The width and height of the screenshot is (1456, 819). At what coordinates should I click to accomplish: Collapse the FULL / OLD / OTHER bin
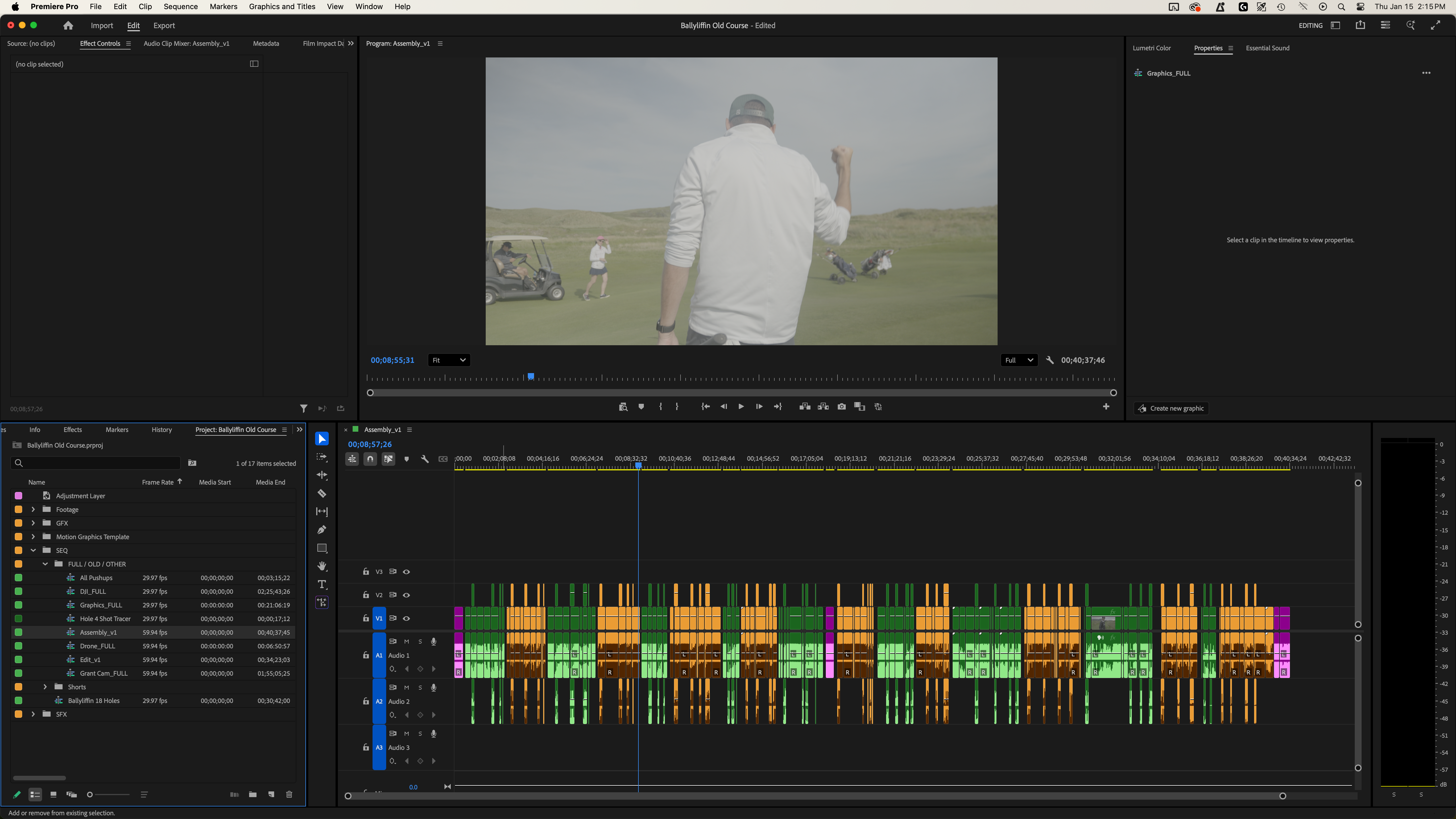(45, 564)
